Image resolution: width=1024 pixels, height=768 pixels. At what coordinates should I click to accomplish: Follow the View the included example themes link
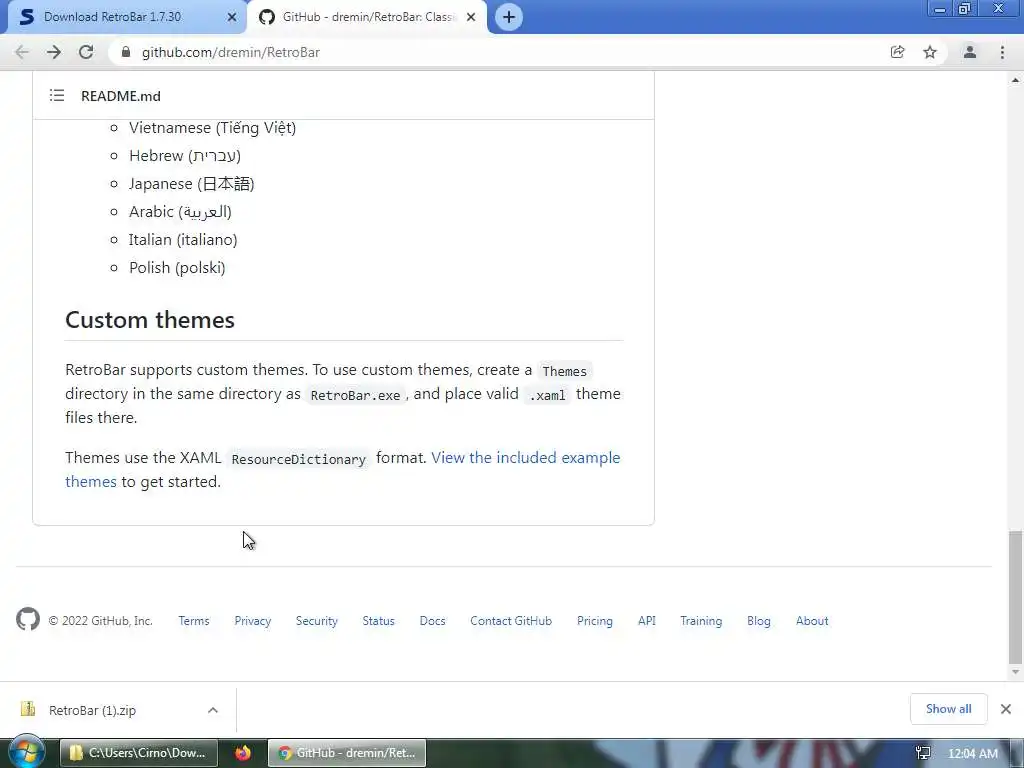point(526,458)
